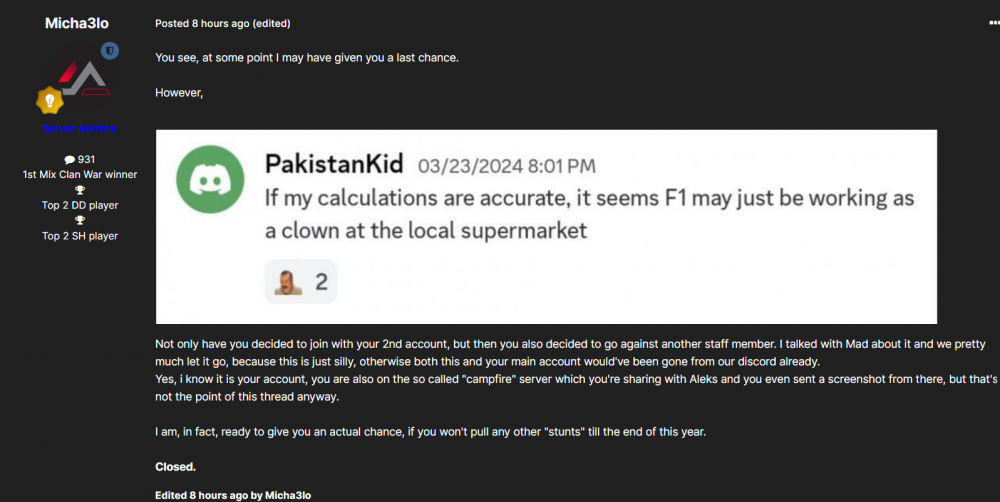This screenshot has height=502, width=1000.
Task: Click the (edited) label beside post time
Action: (x=272, y=23)
